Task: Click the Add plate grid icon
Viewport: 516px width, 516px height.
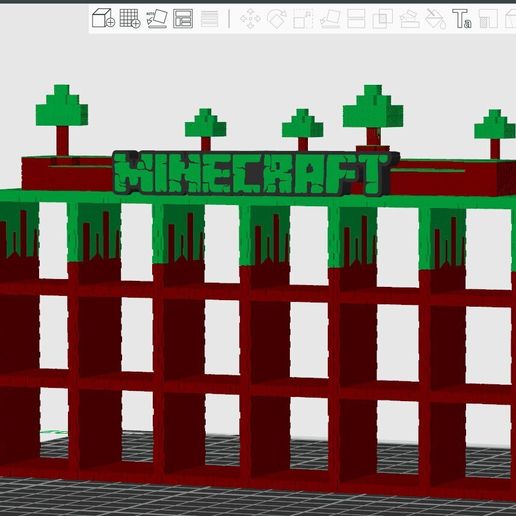Action: (x=130, y=18)
